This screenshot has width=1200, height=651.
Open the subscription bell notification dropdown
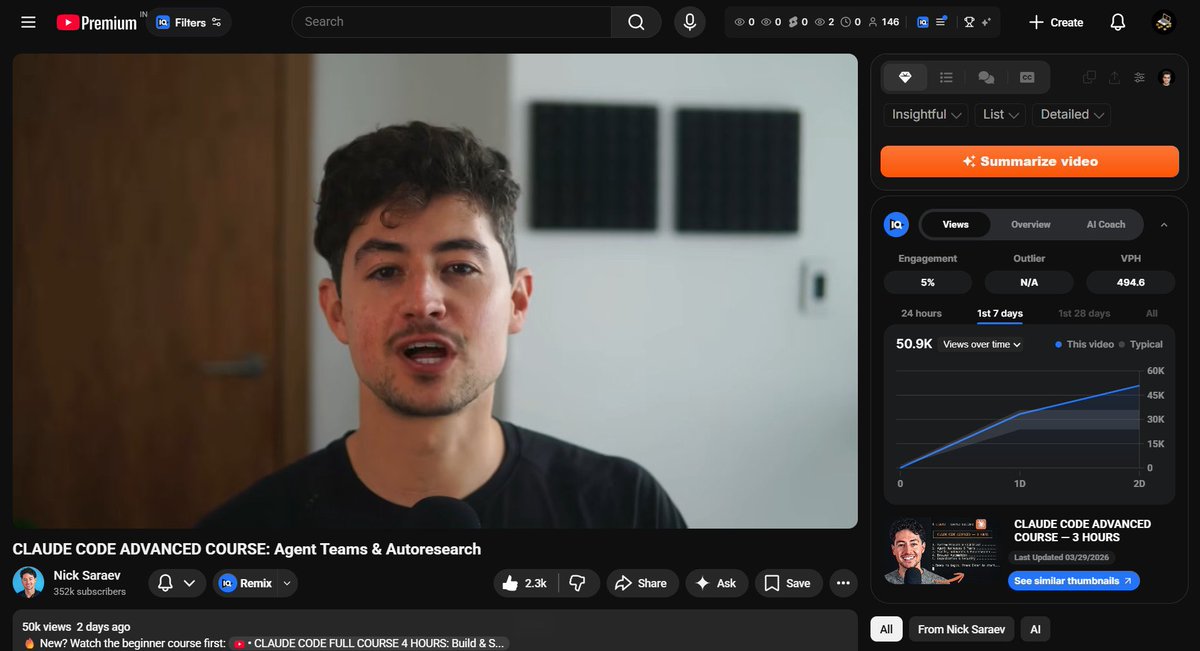coord(177,583)
